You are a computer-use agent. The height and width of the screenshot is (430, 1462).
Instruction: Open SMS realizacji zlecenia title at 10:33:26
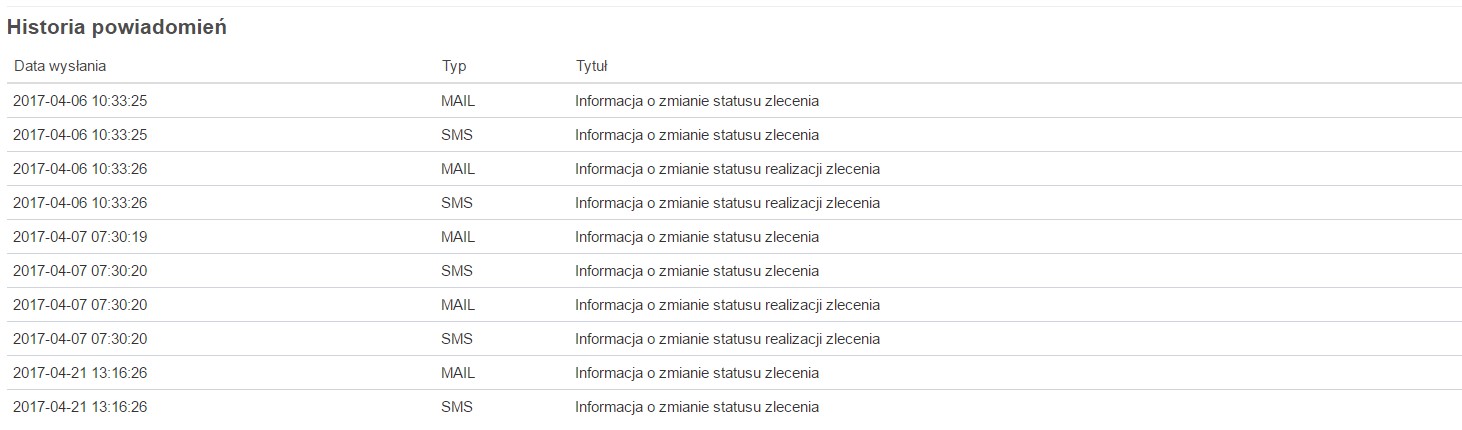727,203
